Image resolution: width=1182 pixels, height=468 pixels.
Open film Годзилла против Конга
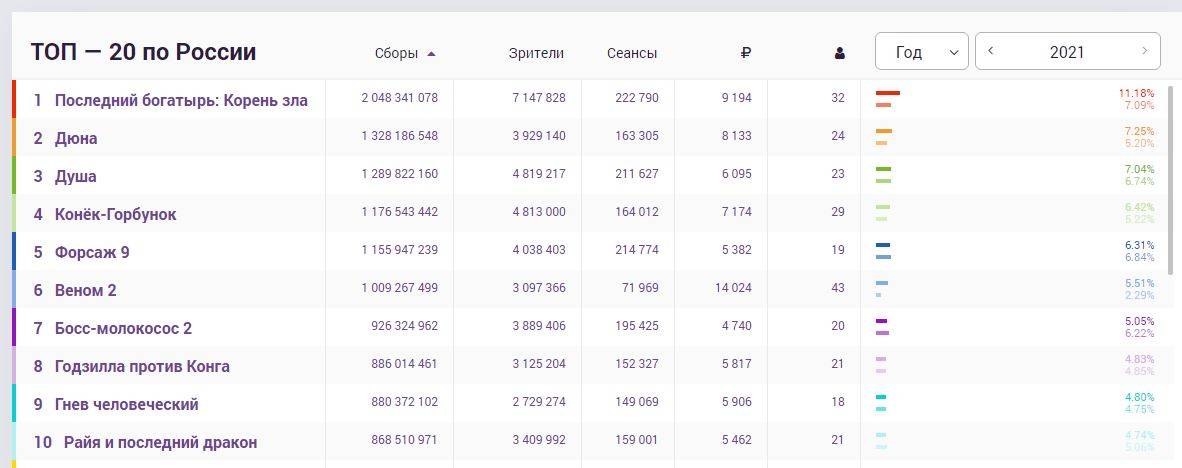[142, 366]
